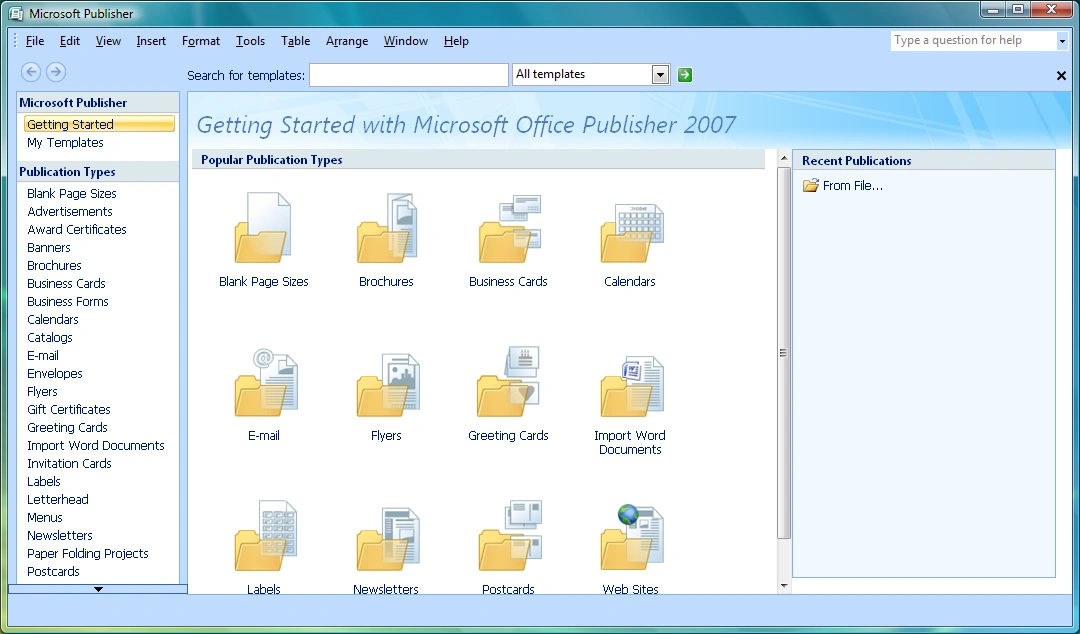Expand the help question box dropdown arrow
1080x634 pixels.
coord(1062,41)
